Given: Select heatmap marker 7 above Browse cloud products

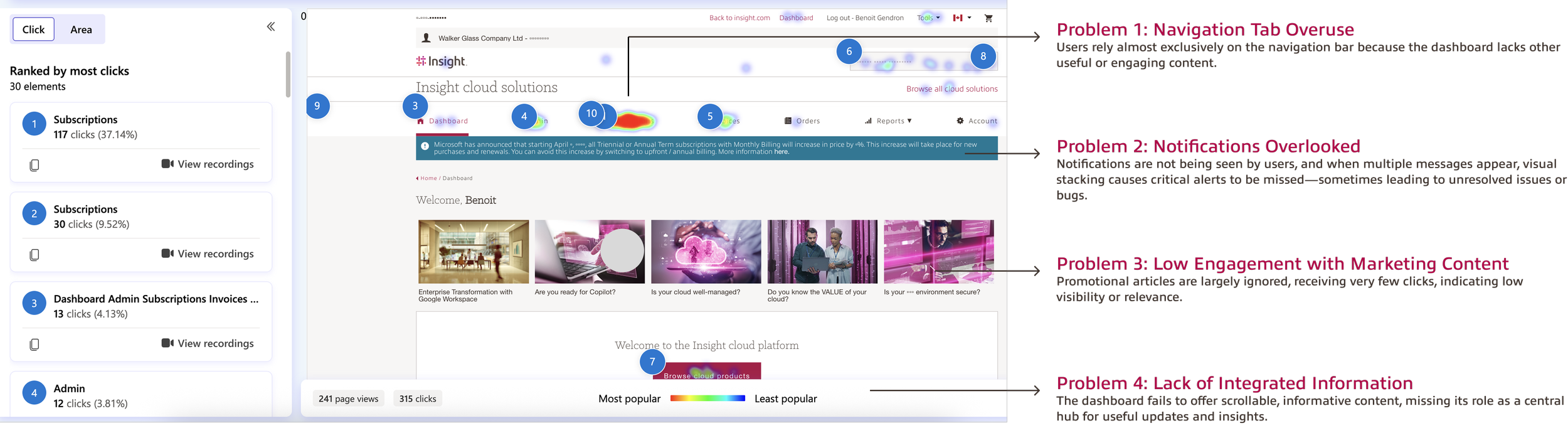Looking at the screenshot, I should [652, 361].
